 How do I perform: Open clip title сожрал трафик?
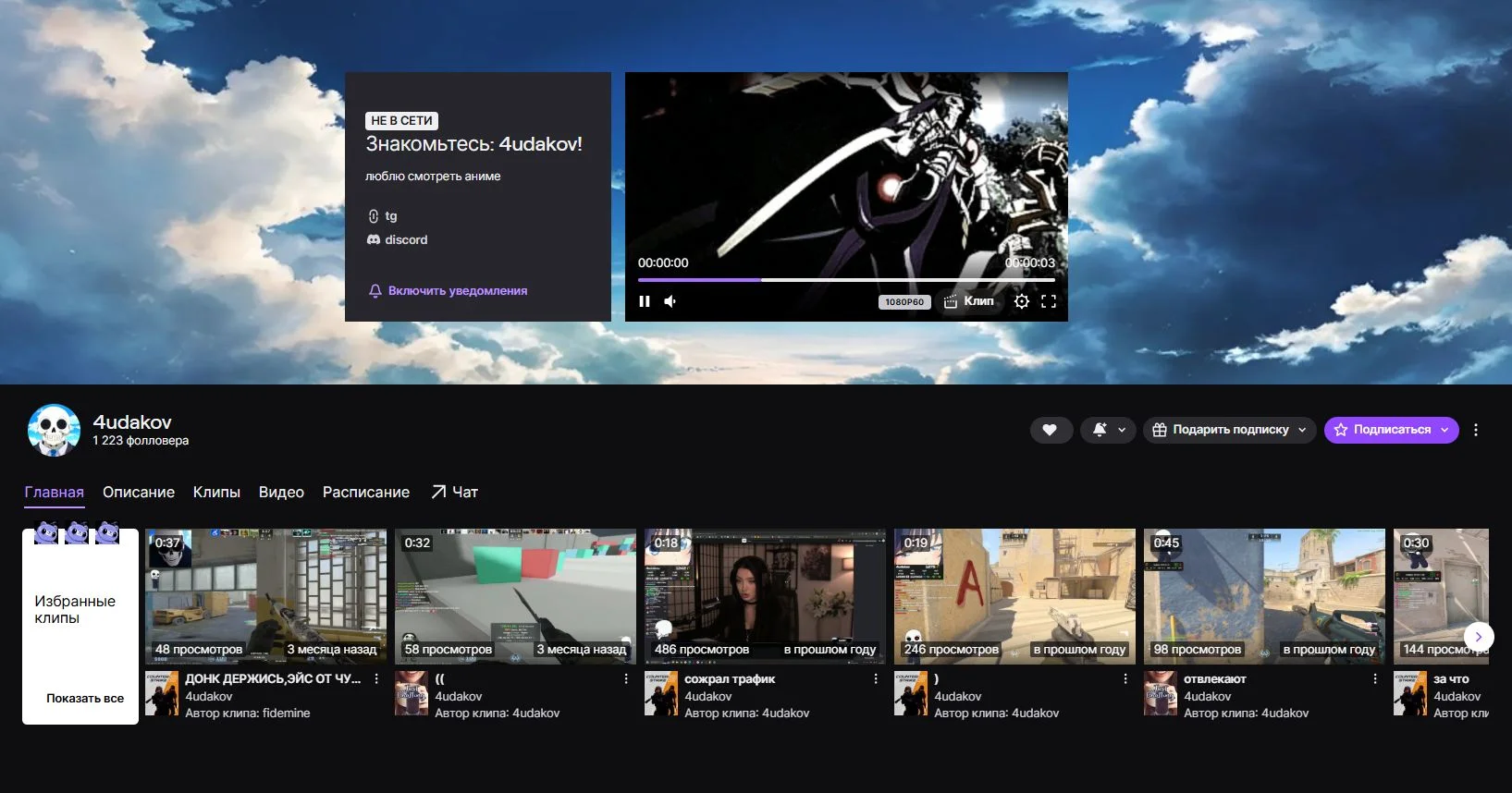(730, 679)
